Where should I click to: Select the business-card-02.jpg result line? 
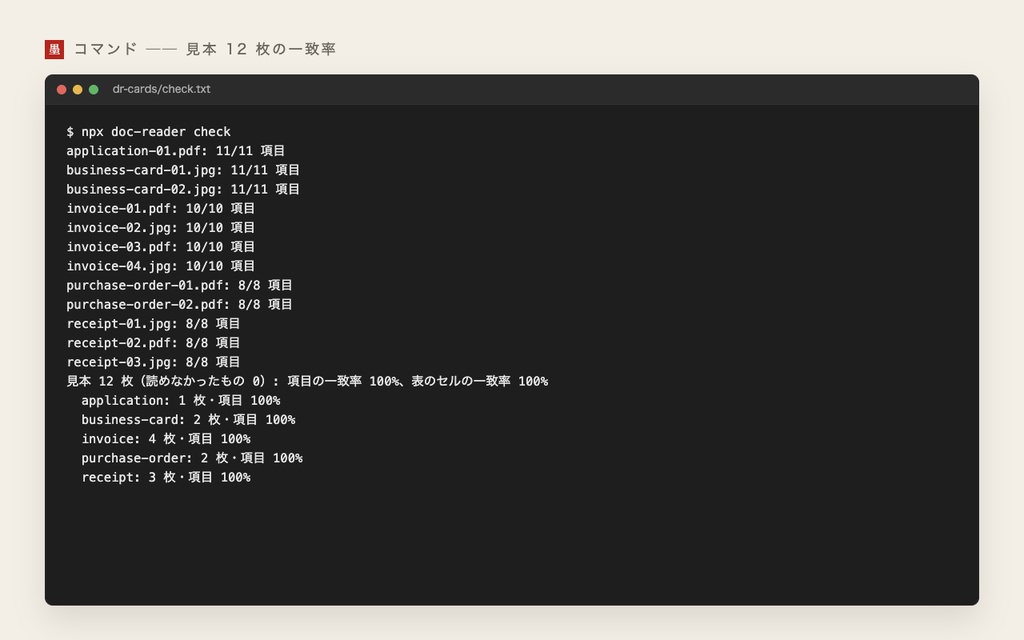tap(183, 189)
